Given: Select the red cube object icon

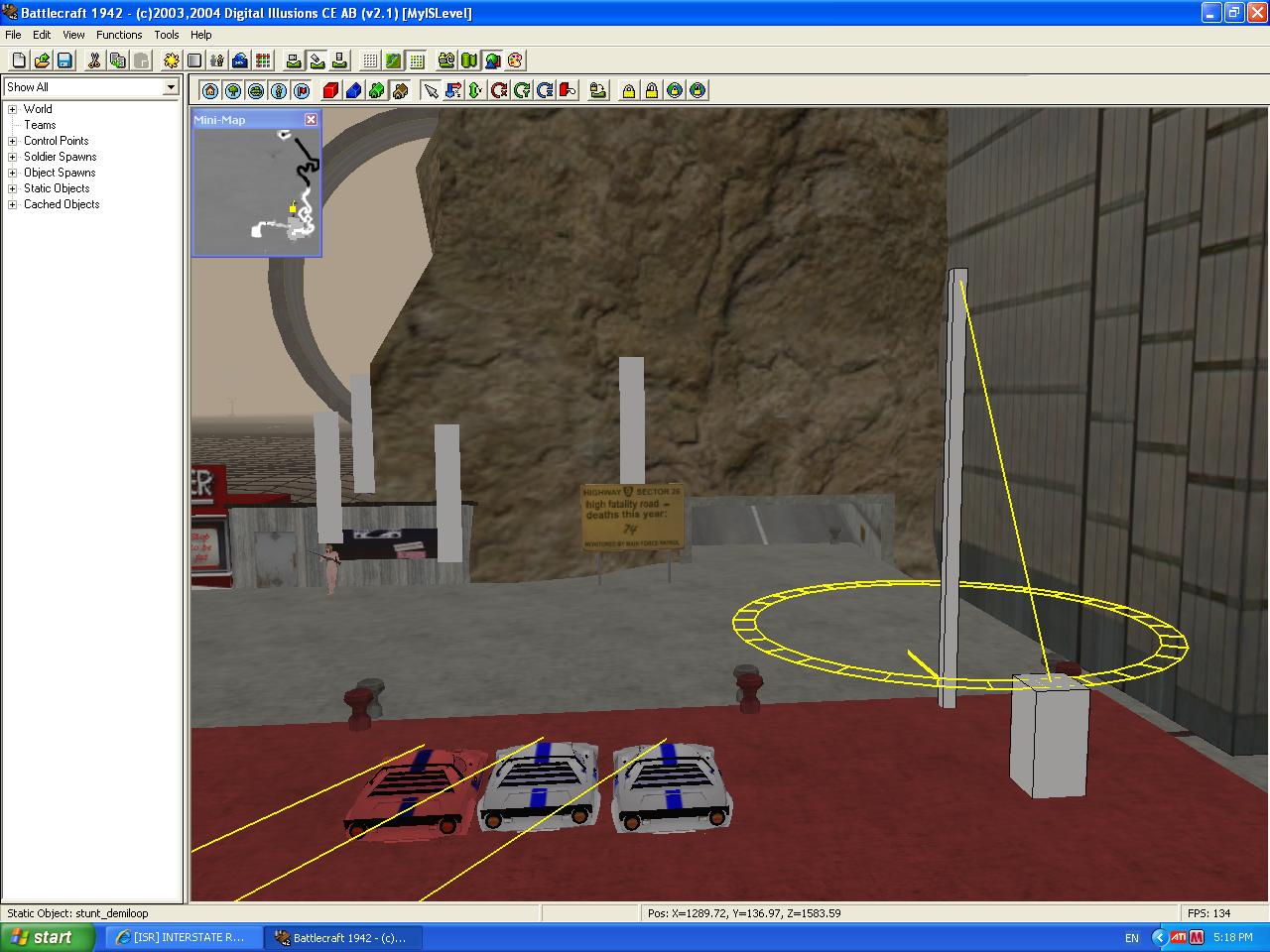Looking at the screenshot, I should click(331, 90).
